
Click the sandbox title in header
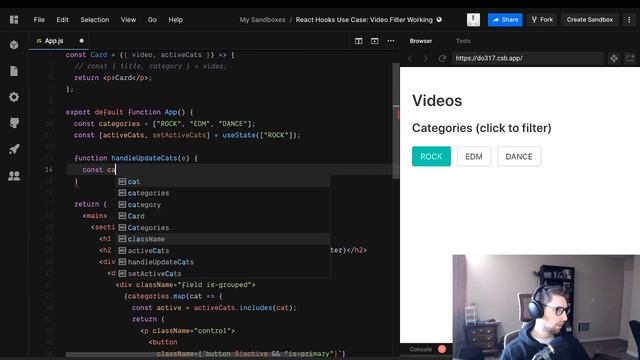364,20
